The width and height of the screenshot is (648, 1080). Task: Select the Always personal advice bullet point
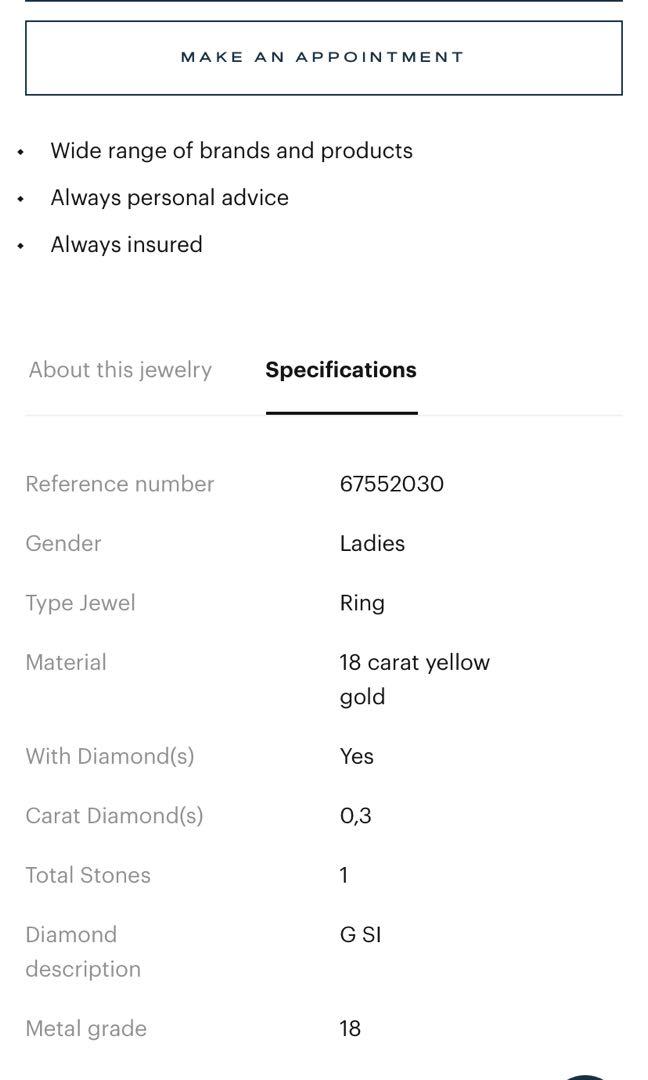pyautogui.click(x=169, y=198)
